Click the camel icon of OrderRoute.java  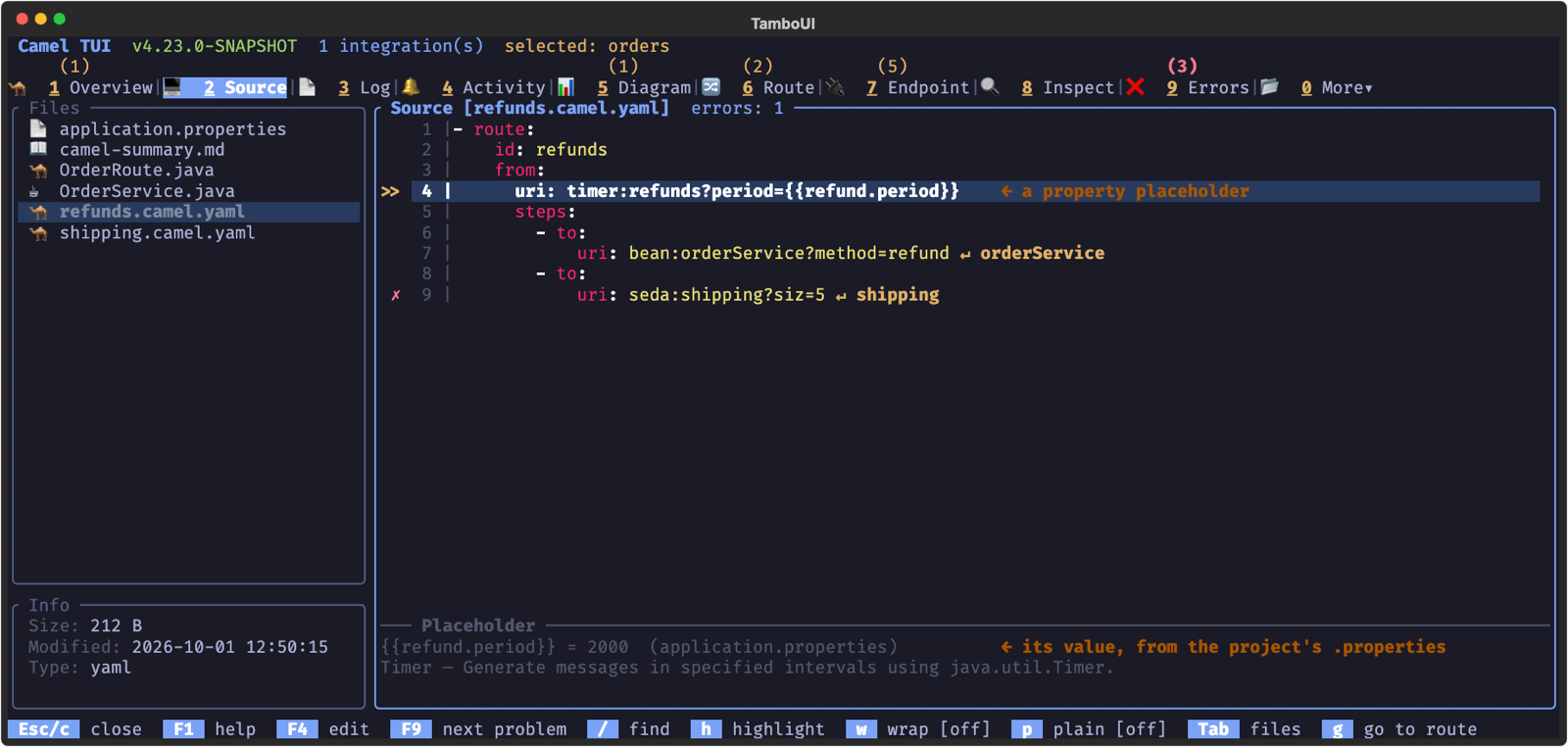click(38, 171)
